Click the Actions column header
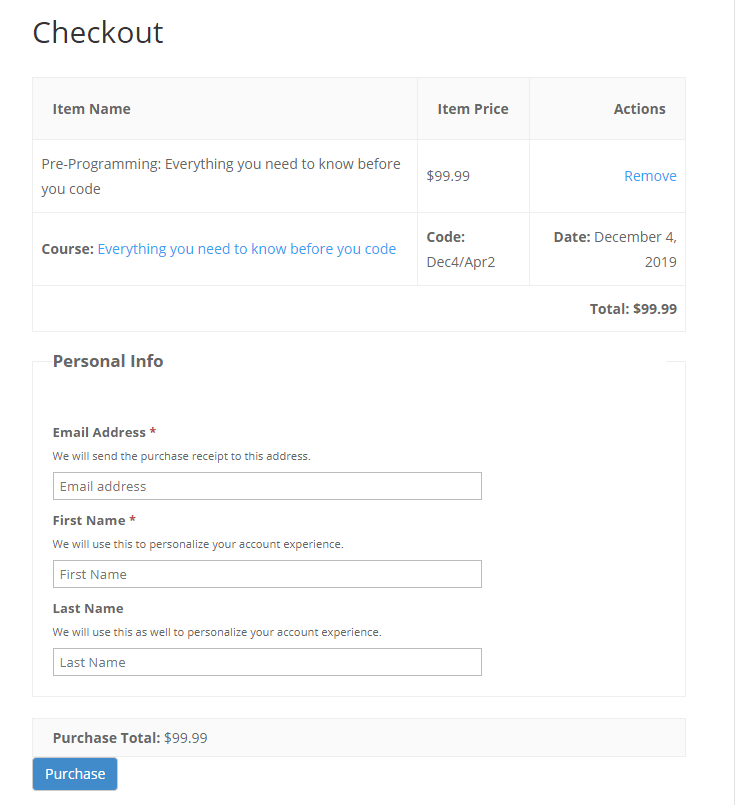The width and height of the screenshot is (747, 805). pyautogui.click(x=639, y=109)
